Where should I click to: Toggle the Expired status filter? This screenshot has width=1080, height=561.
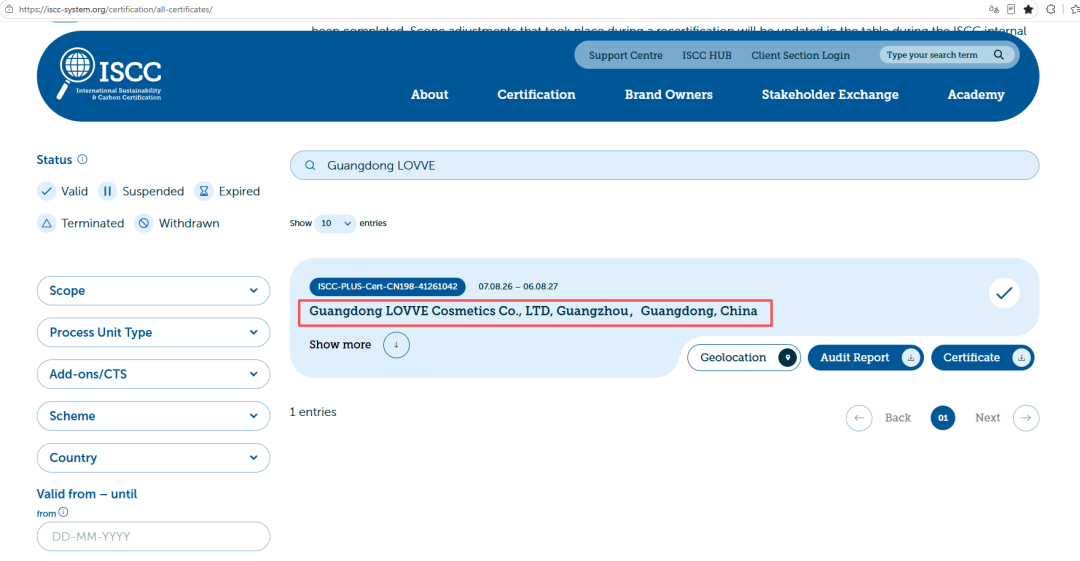[x=227, y=191]
